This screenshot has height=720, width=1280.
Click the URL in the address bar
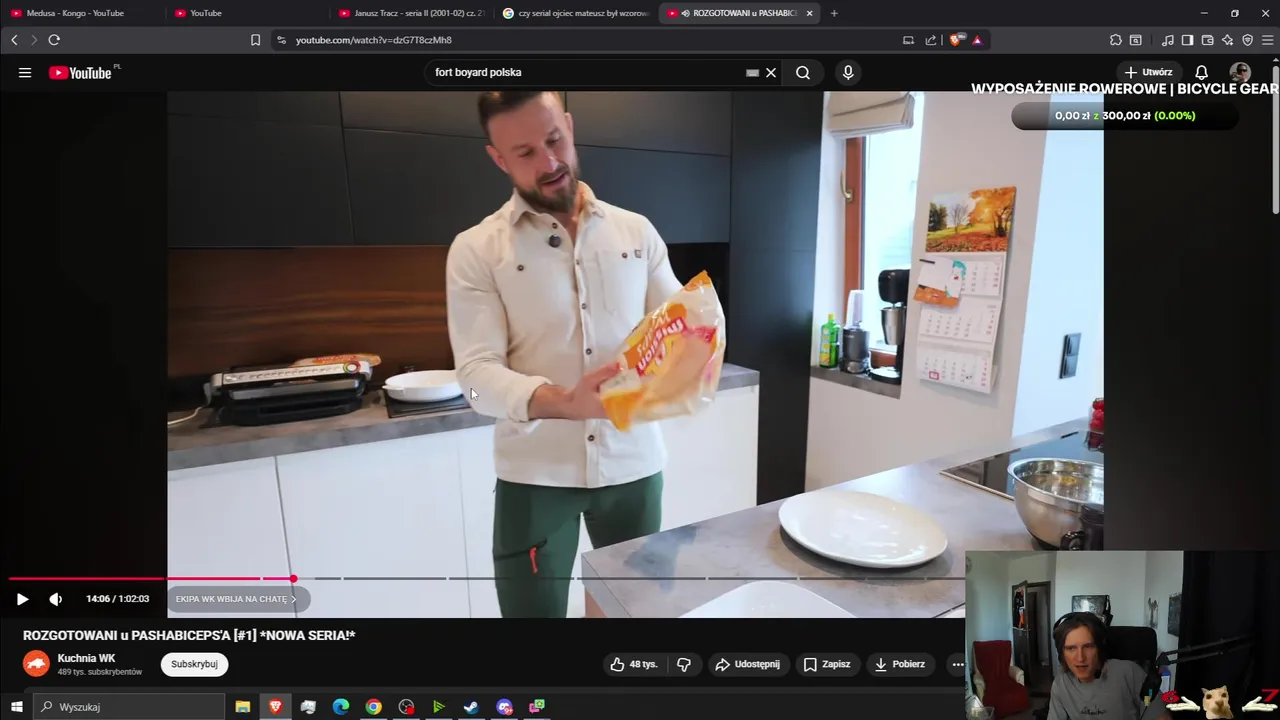(x=374, y=40)
